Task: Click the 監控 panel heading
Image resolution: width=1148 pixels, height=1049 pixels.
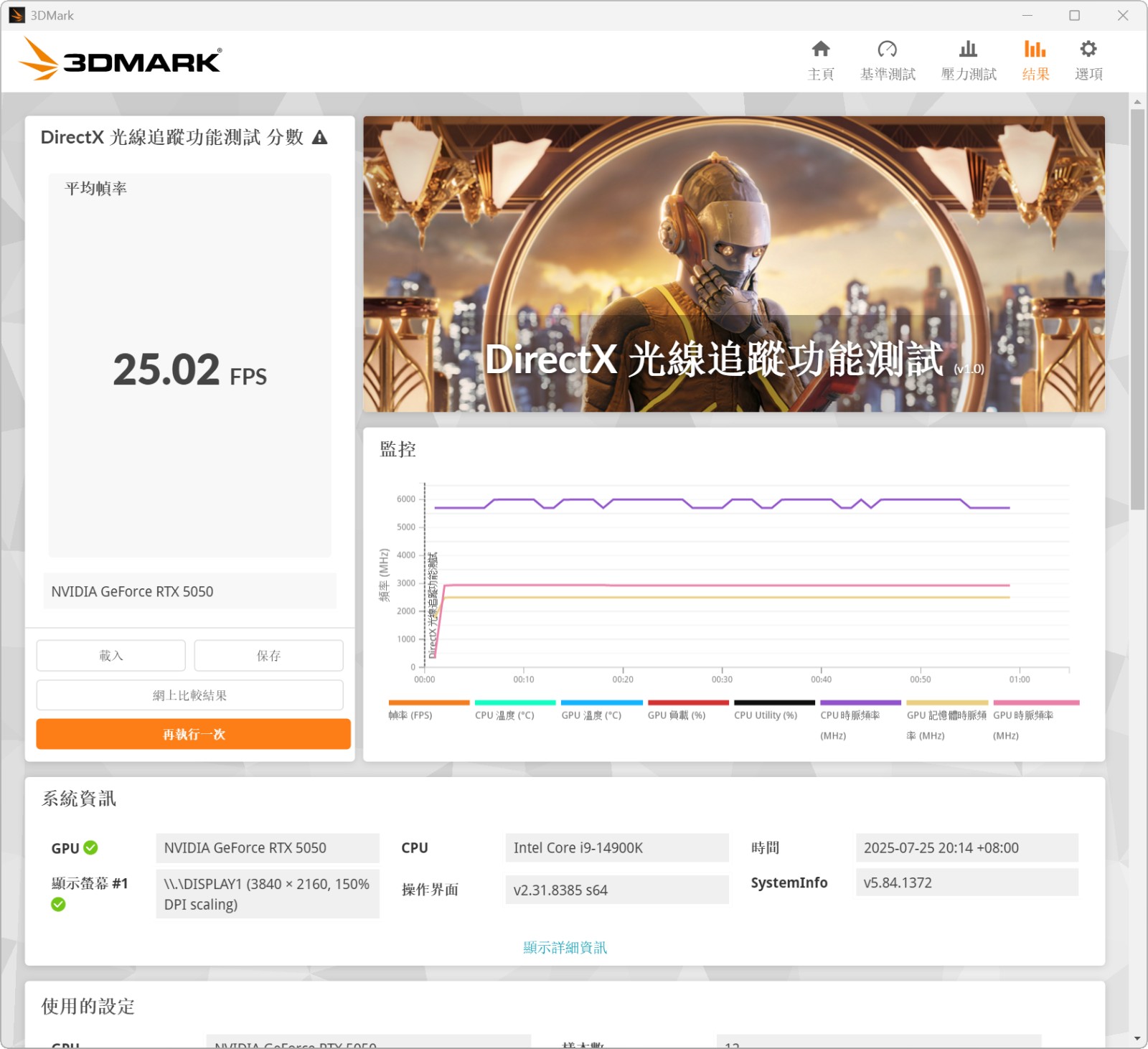Action: tap(397, 449)
